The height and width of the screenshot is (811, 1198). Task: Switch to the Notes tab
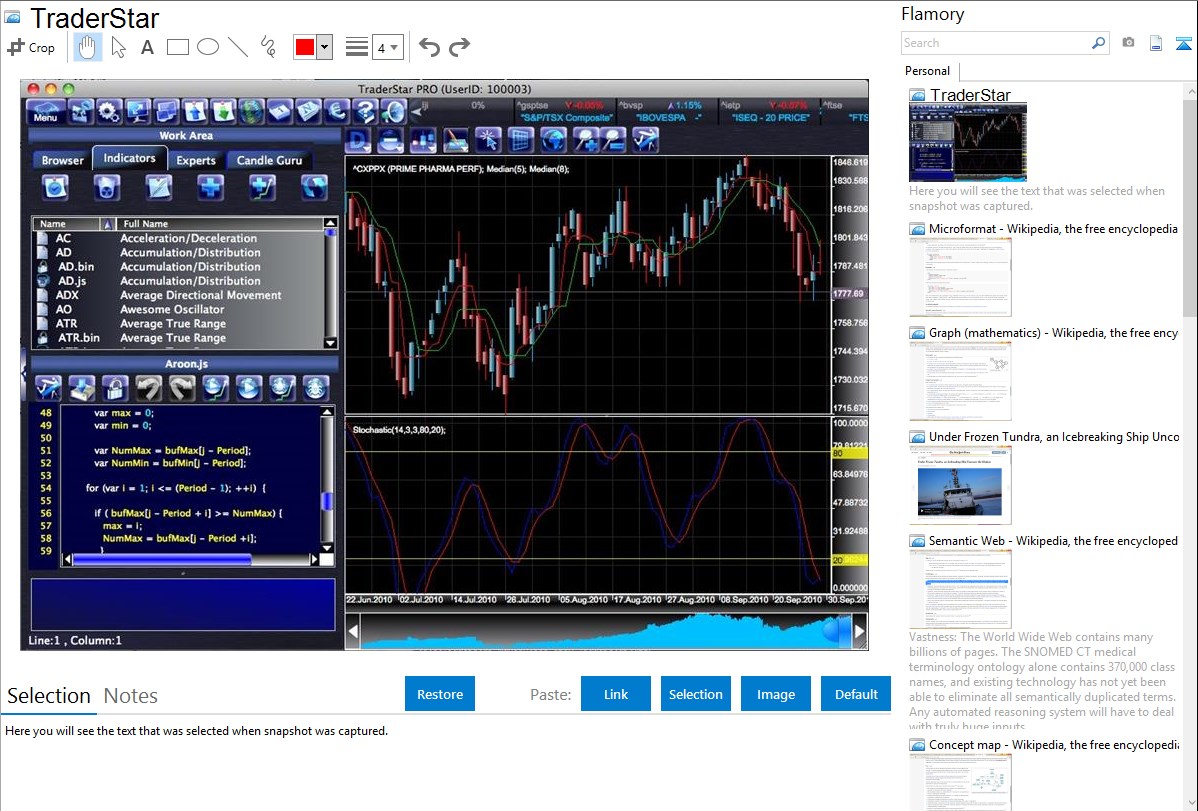click(x=131, y=696)
